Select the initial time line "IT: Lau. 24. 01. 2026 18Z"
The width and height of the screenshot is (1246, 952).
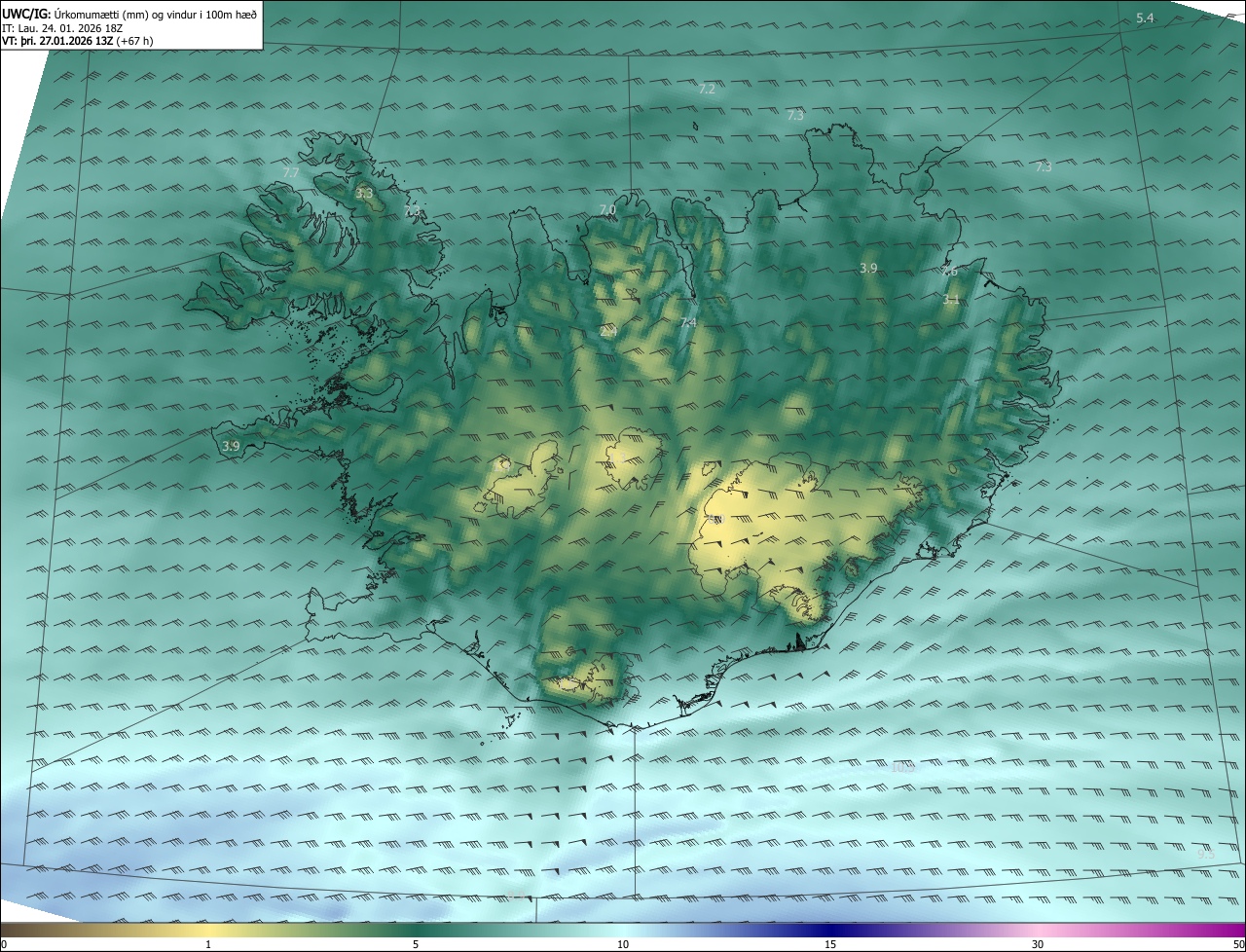click(62, 27)
